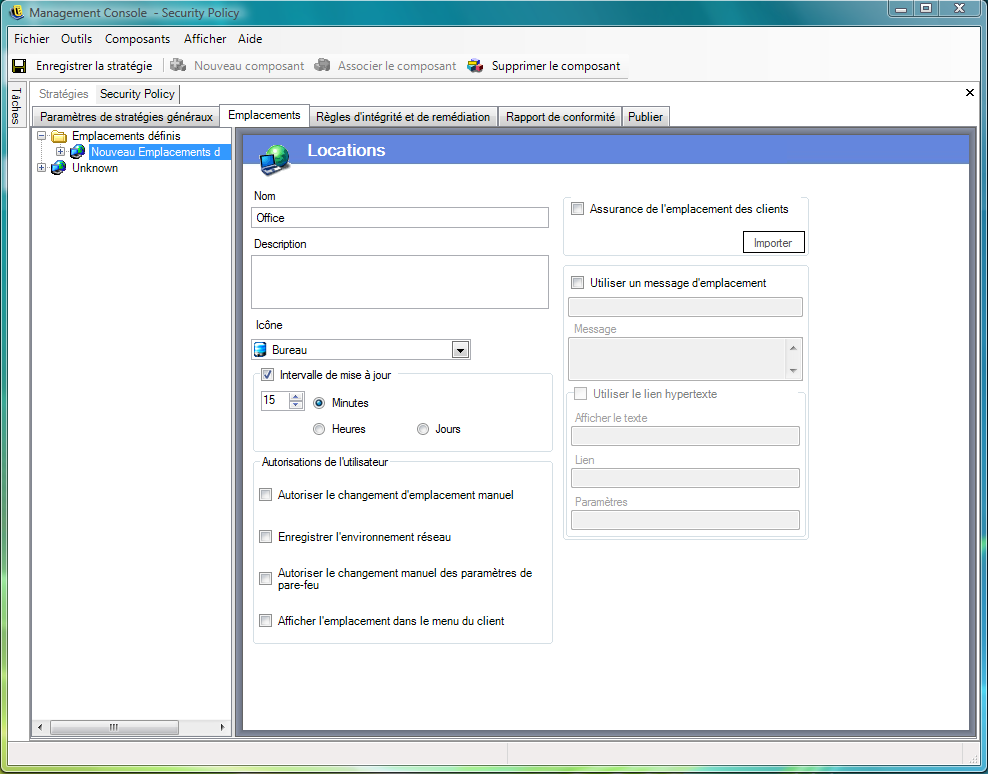Image resolution: width=988 pixels, height=774 pixels.
Task: Switch to the Stratégies tab
Action: pos(64,94)
